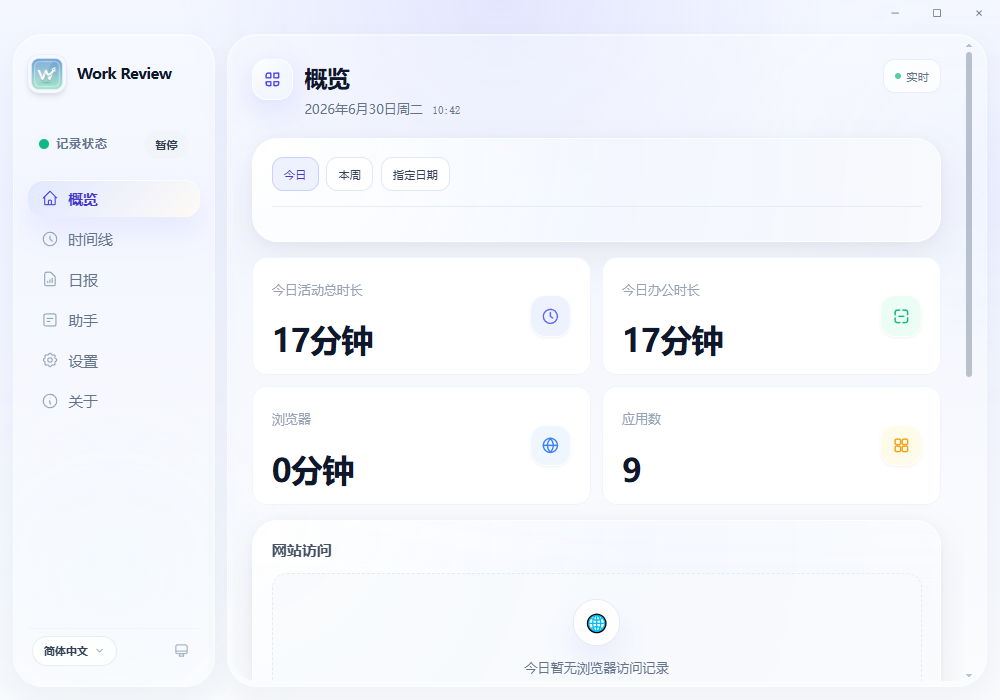Click the report icon next to 日报
The width and height of the screenshot is (1000, 700).
[50, 279]
